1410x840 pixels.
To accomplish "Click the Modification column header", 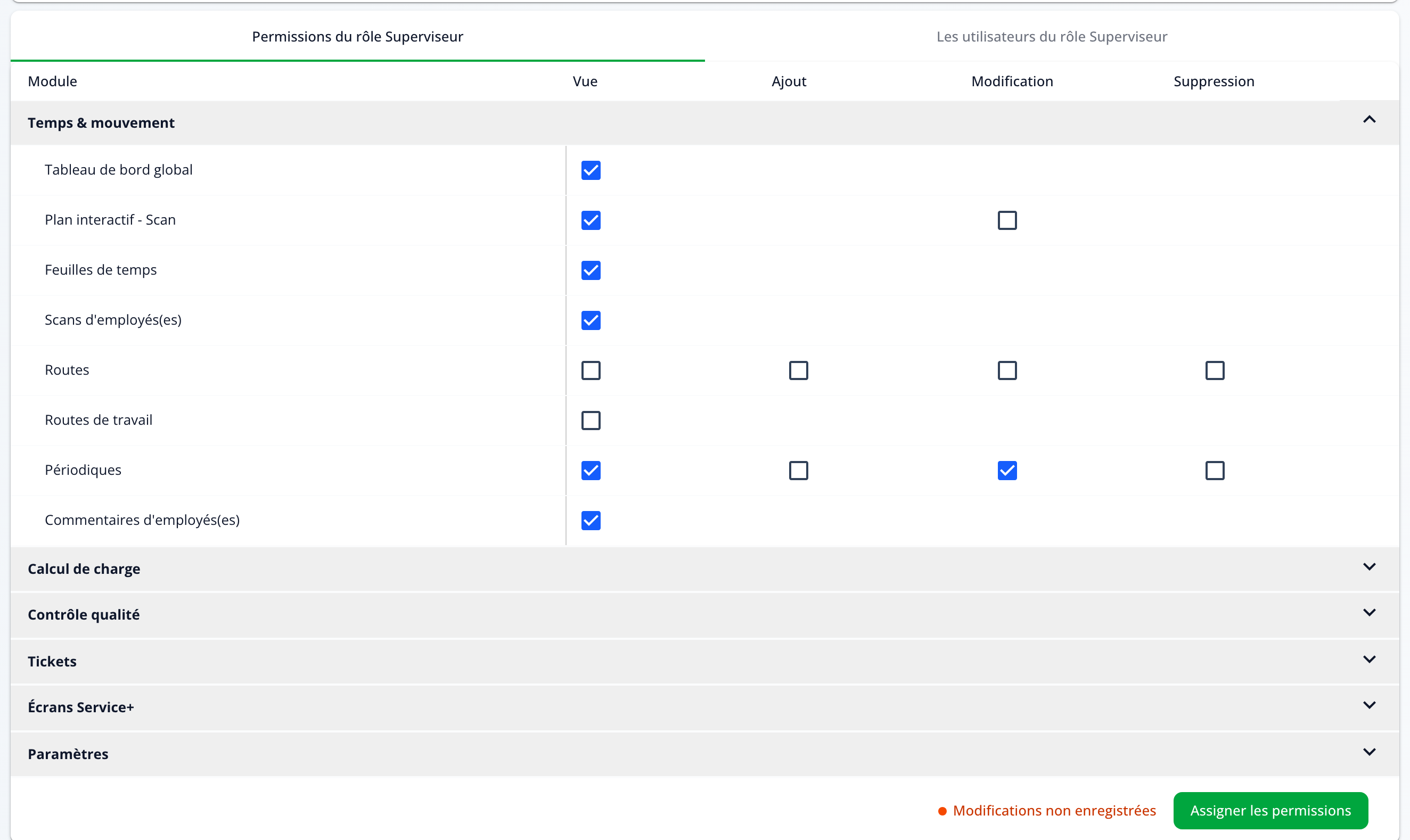I will [1012, 81].
